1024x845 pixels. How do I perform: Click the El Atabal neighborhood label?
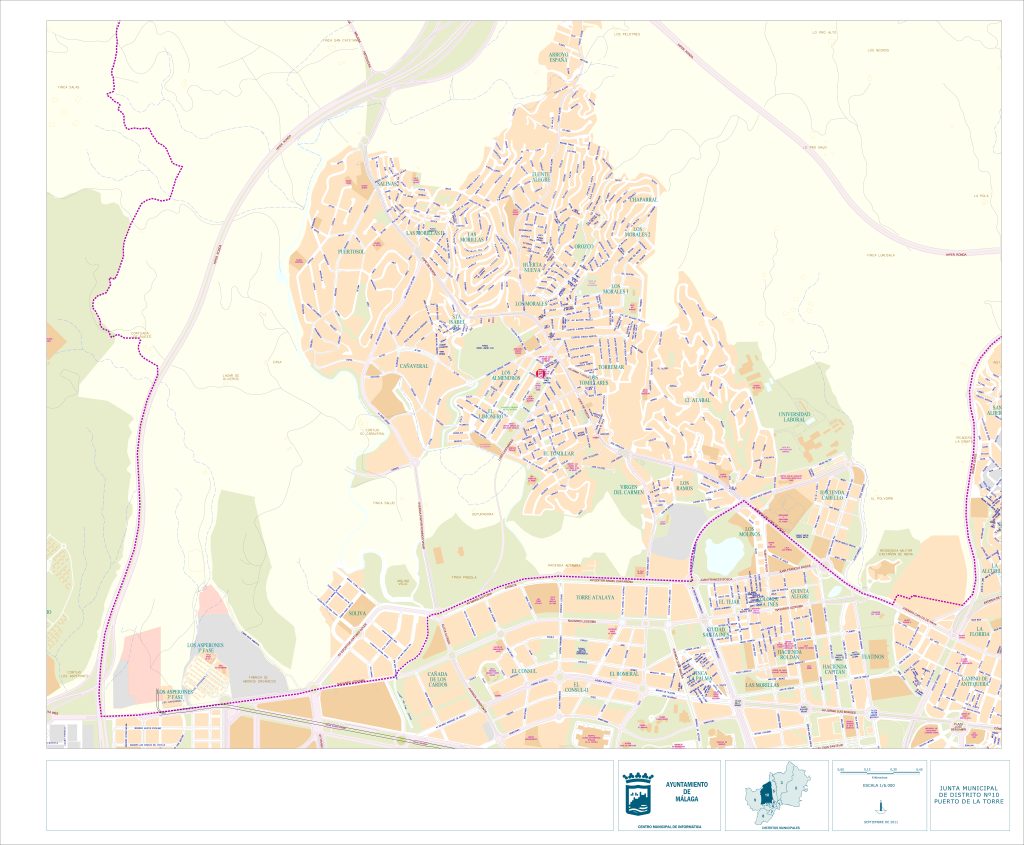click(697, 399)
